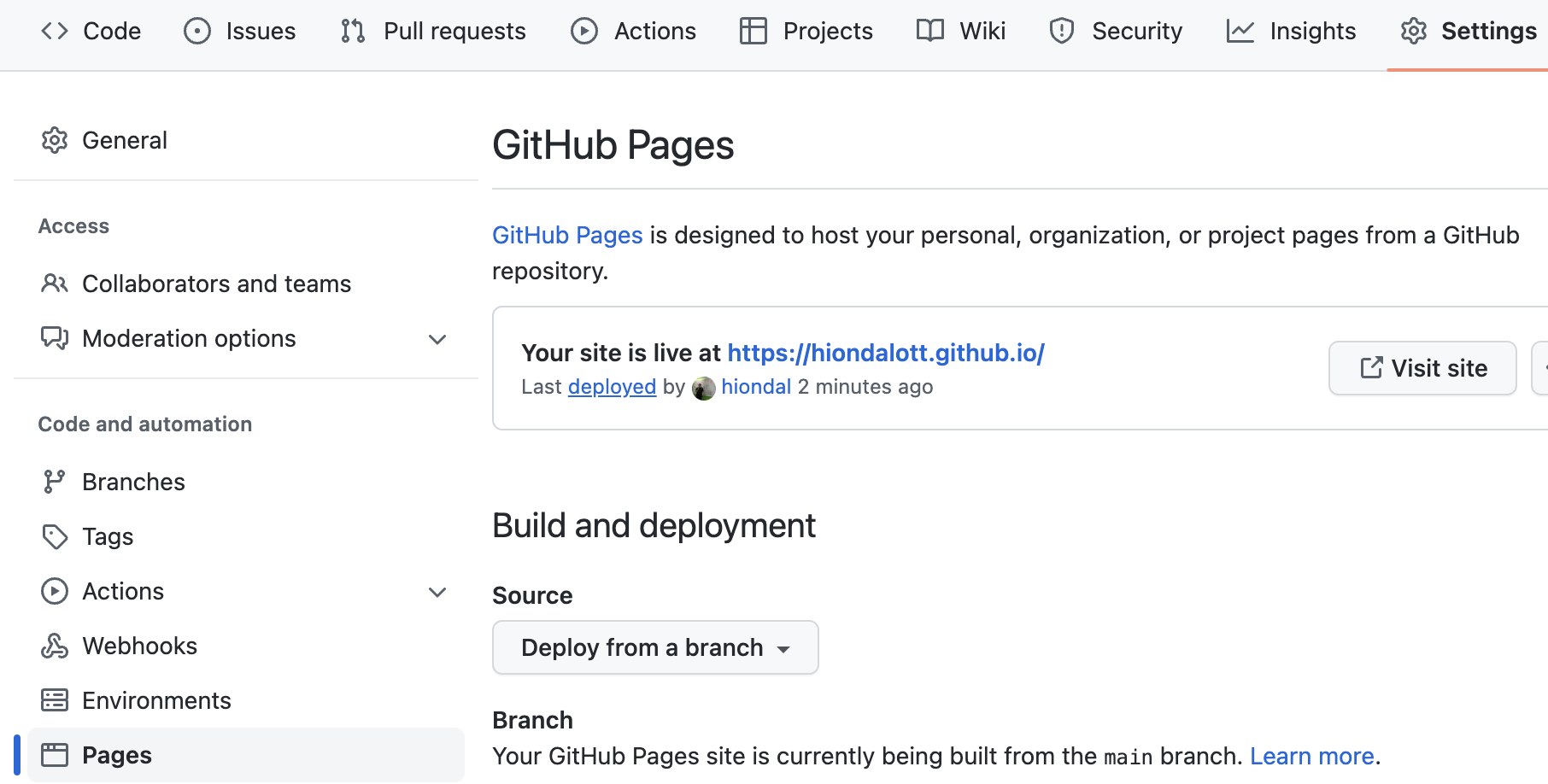Viewport: 1548px width, 784px height.
Task: Click the "2 minutes ago" deployment time text
Action: (865, 387)
